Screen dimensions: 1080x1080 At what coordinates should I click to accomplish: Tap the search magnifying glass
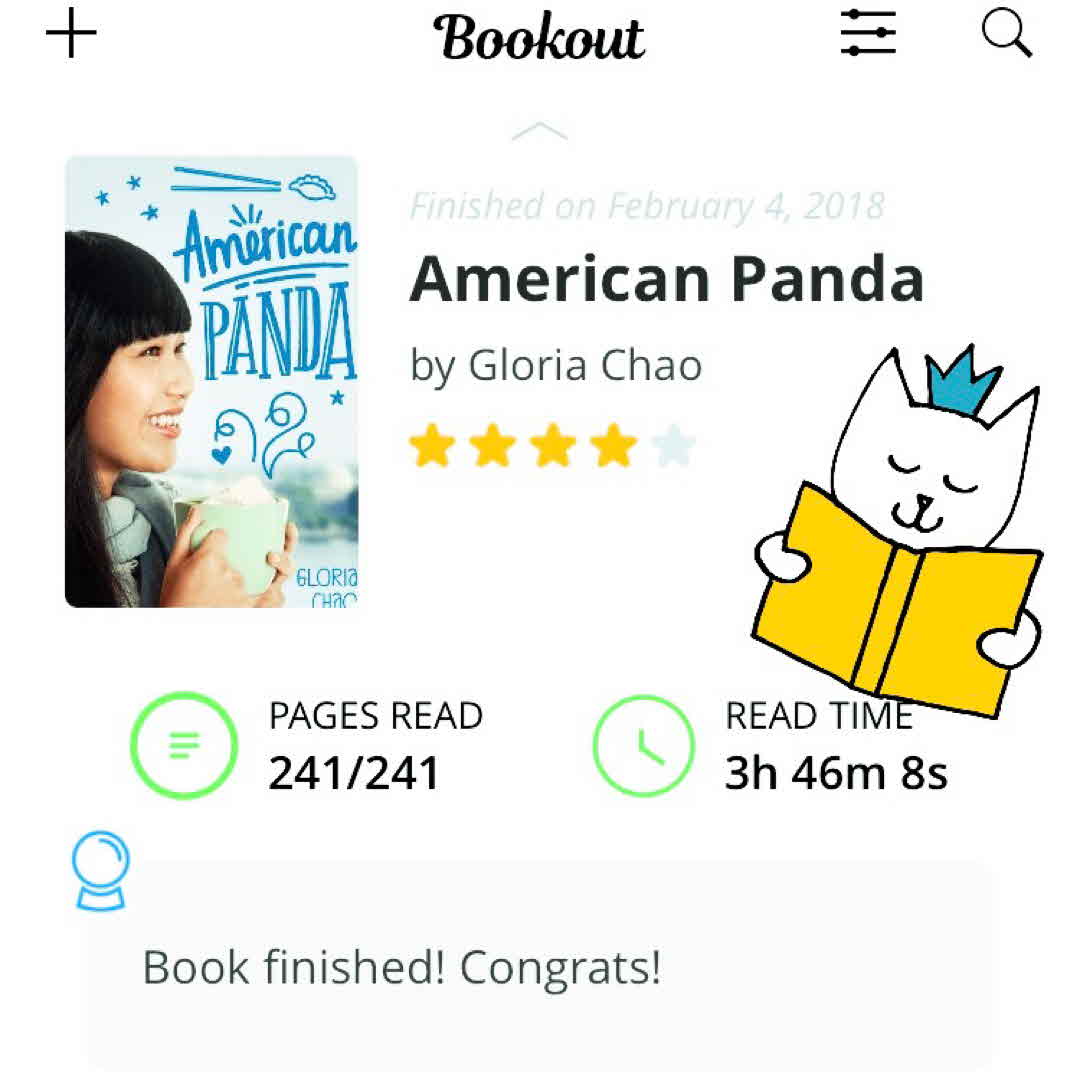pyautogui.click(x=1006, y=36)
